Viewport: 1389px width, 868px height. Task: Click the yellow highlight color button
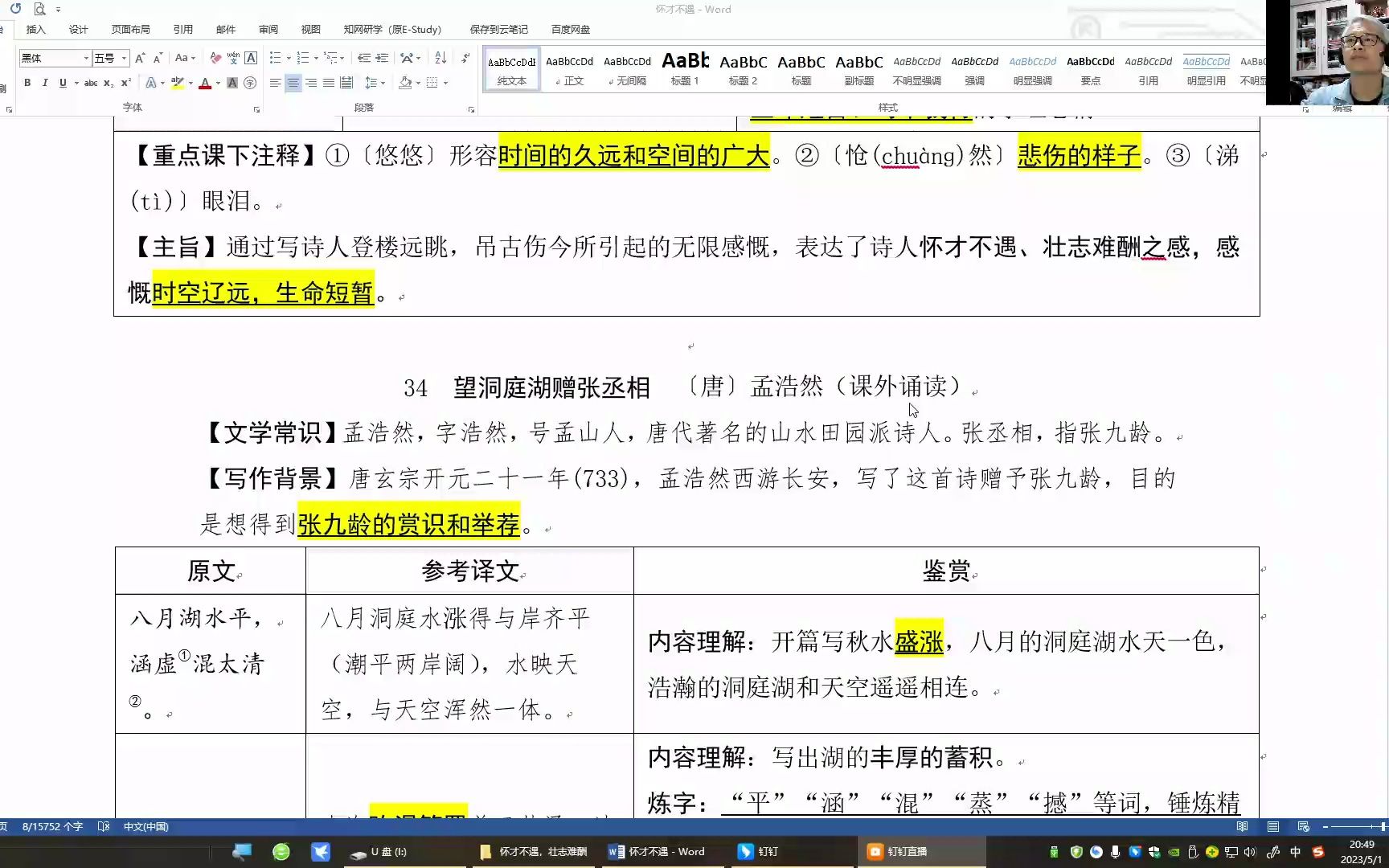(x=178, y=83)
